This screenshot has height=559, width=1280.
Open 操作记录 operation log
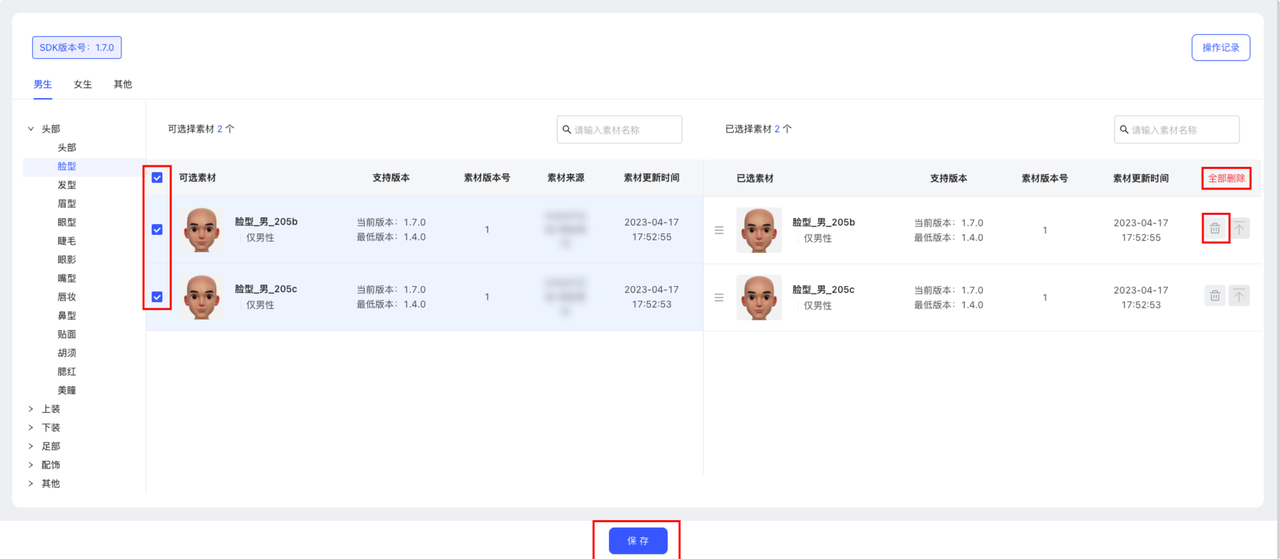coord(1221,47)
